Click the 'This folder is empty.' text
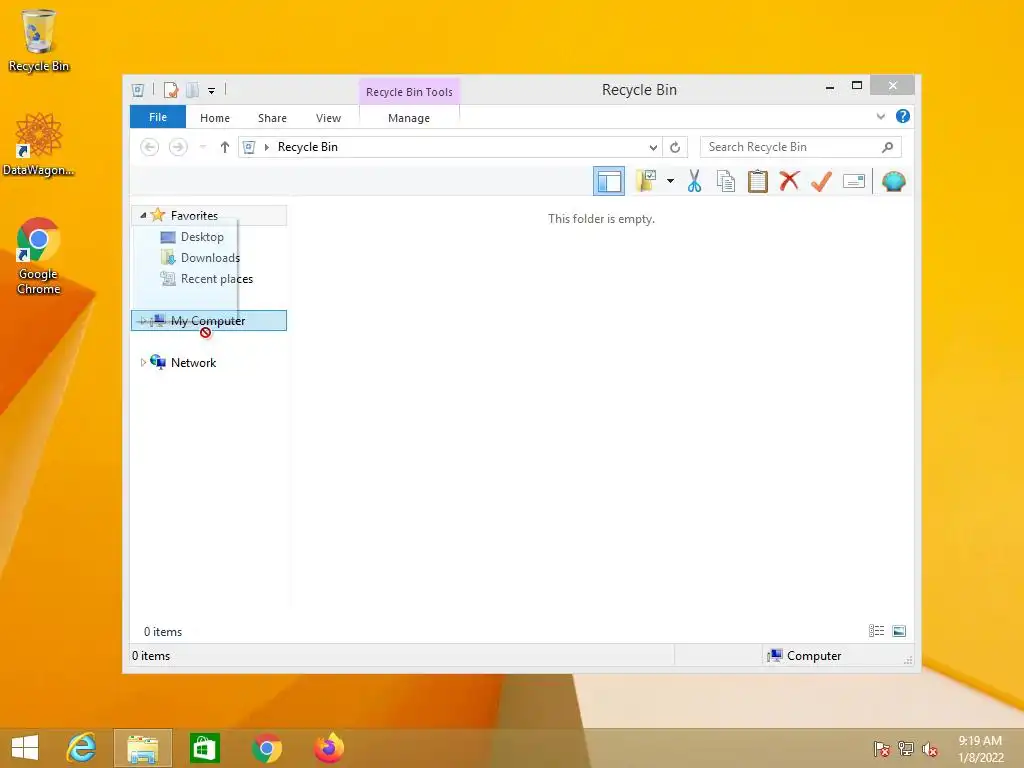Viewport: 1024px width, 768px height. point(601,219)
